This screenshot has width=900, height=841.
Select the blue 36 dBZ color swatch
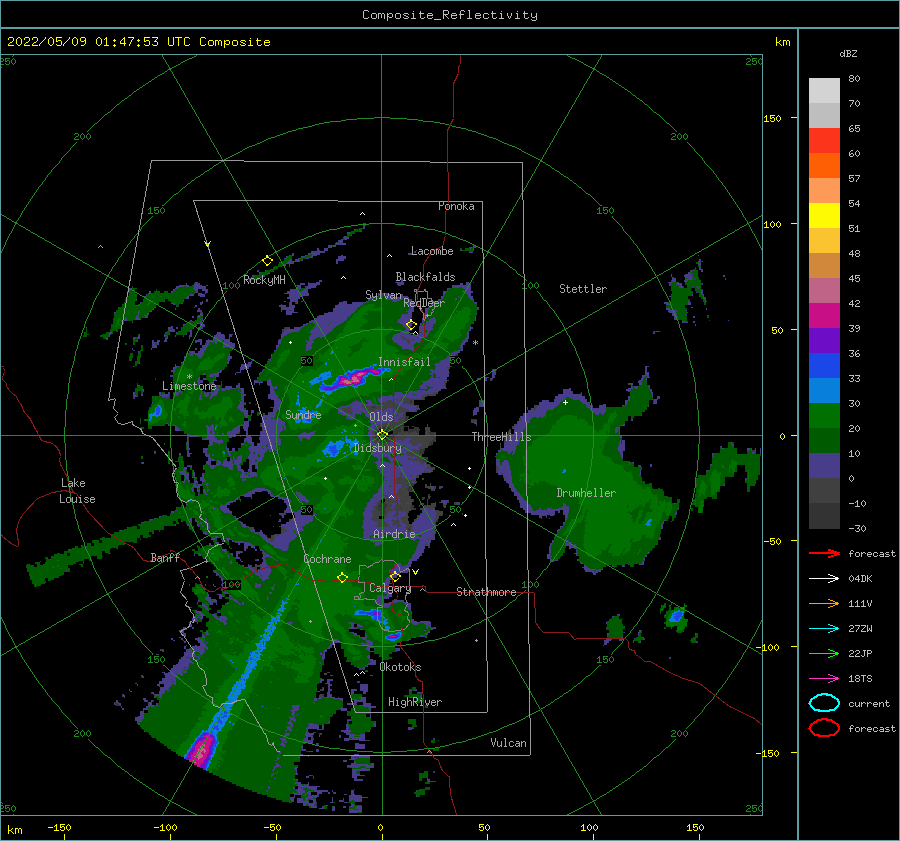coord(824,365)
